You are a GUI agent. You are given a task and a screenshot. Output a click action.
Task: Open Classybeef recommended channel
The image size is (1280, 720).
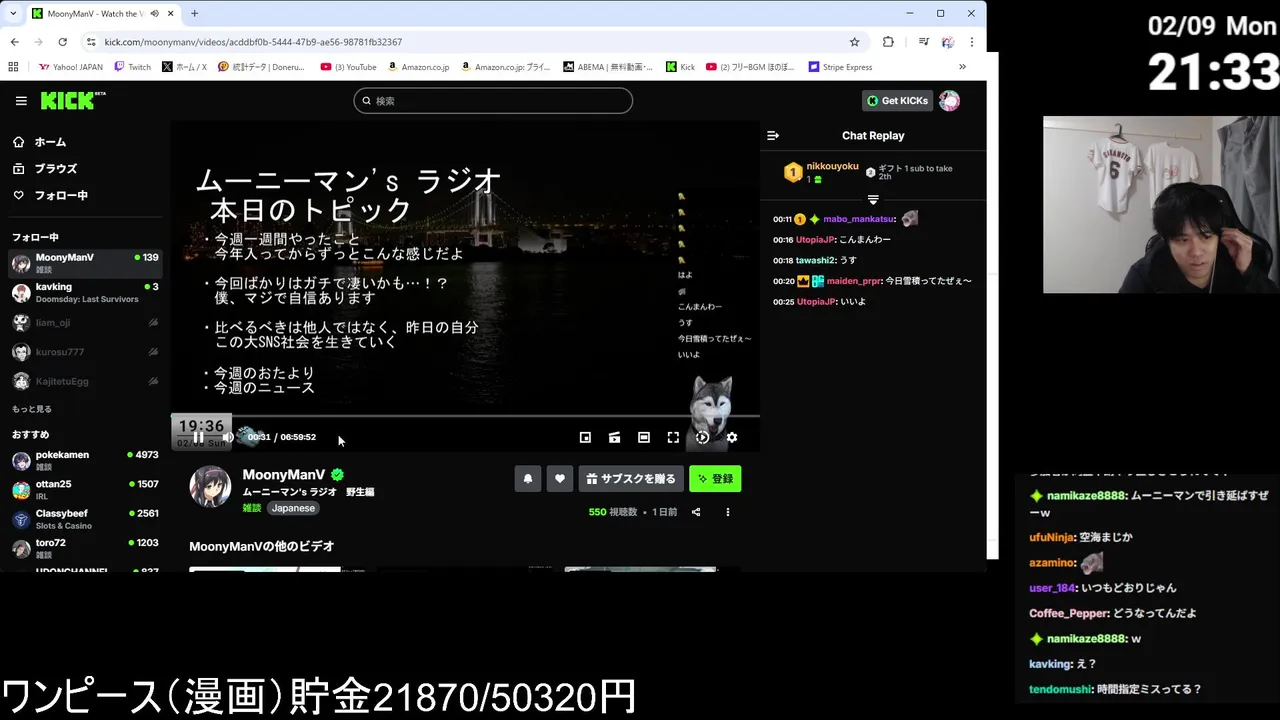tap(85, 519)
